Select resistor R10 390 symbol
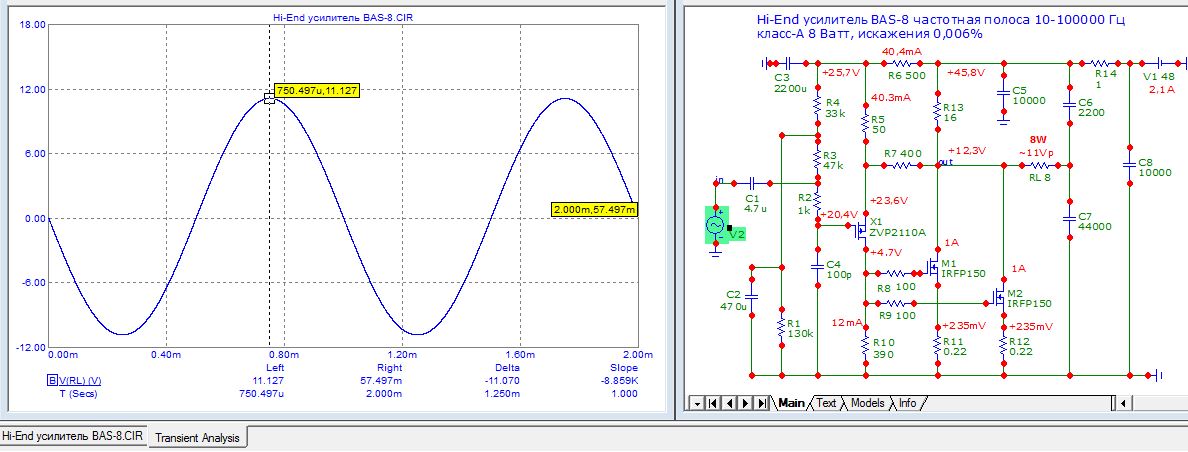Screen dimensions: 1188x452 865,345
